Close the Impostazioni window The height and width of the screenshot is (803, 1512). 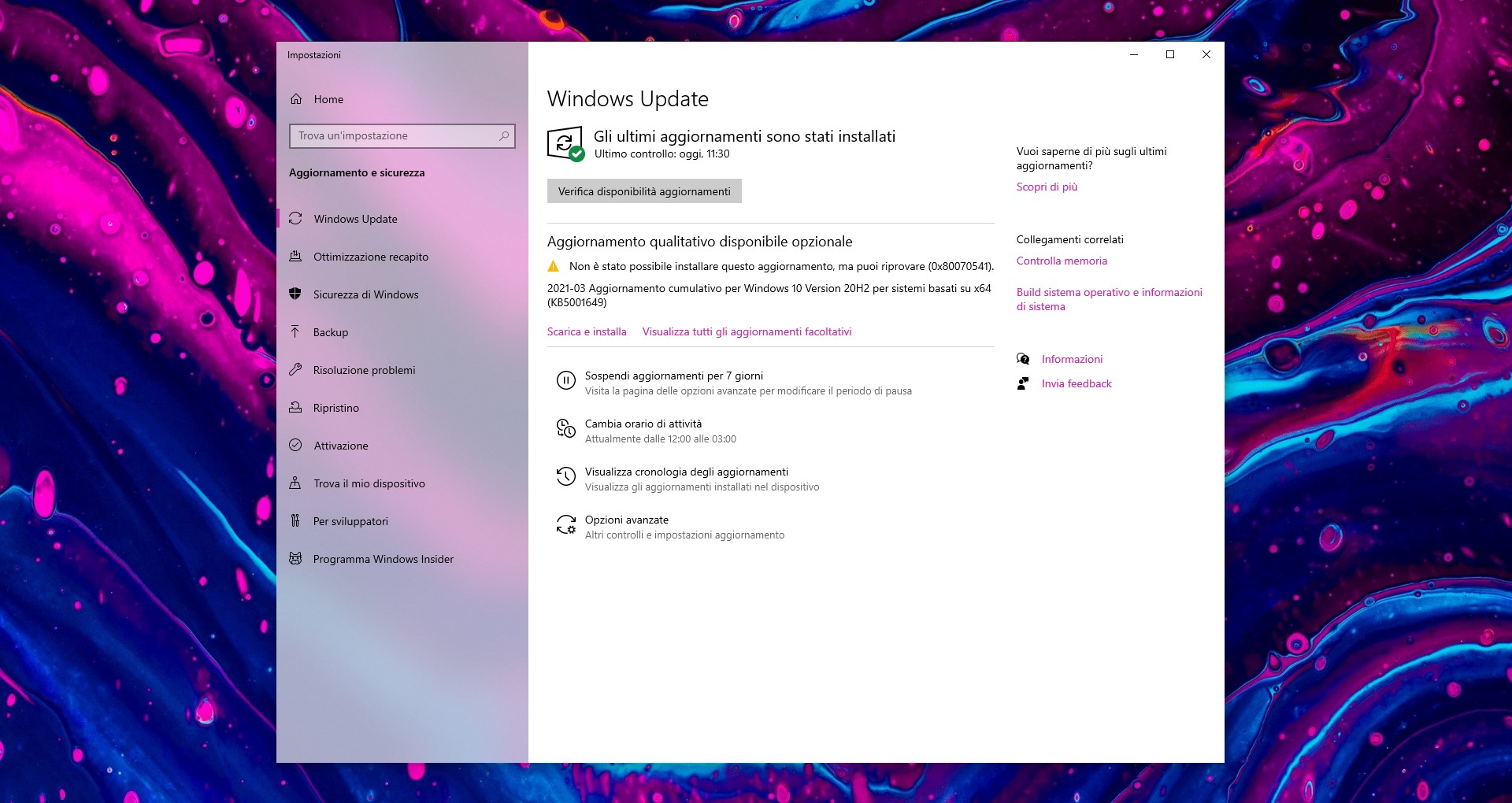click(1206, 54)
